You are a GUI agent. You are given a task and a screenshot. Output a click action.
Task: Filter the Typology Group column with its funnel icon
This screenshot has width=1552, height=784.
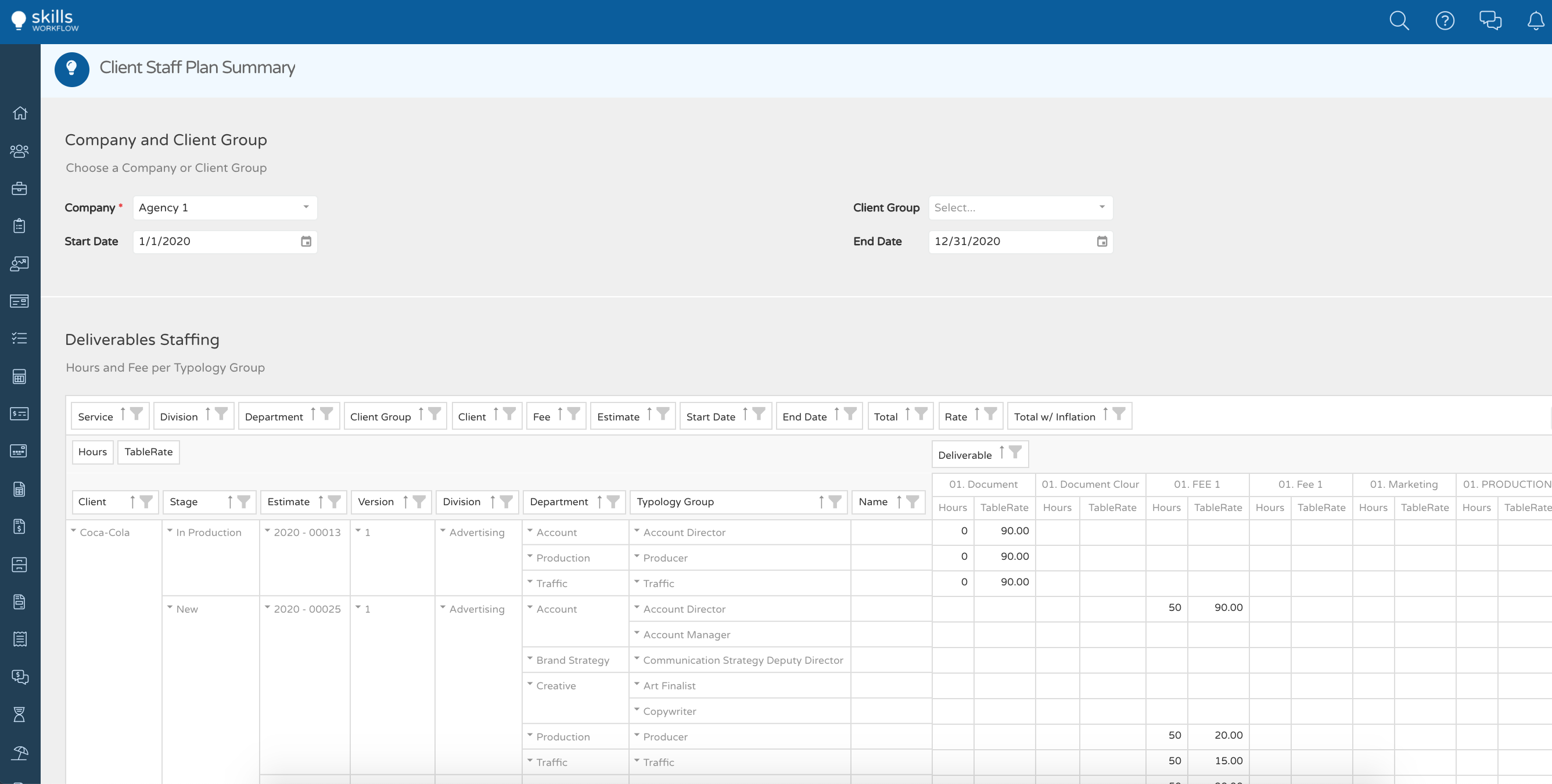(x=835, y=501)
